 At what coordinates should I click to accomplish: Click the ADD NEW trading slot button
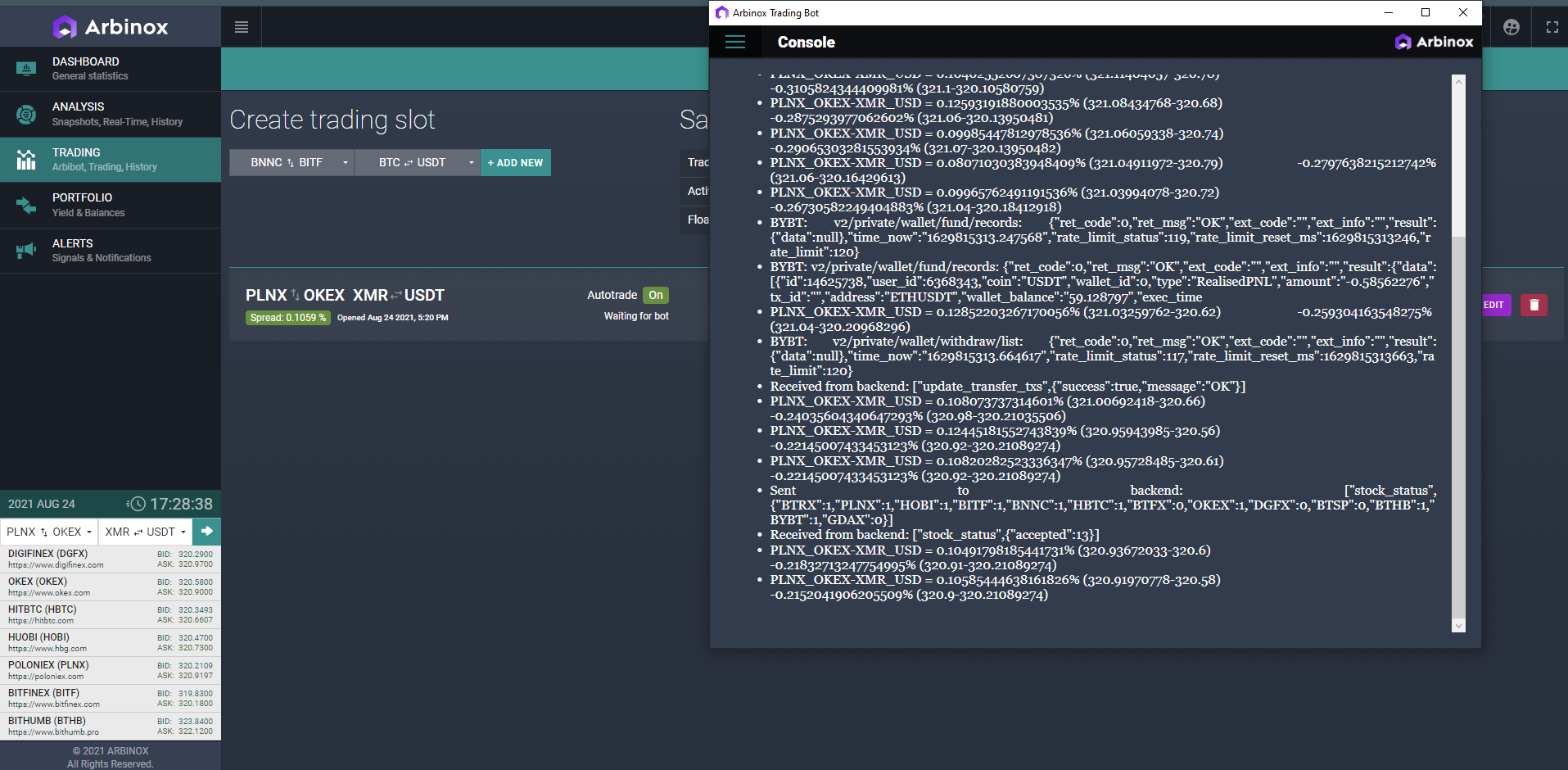click(x=515, y=162)
